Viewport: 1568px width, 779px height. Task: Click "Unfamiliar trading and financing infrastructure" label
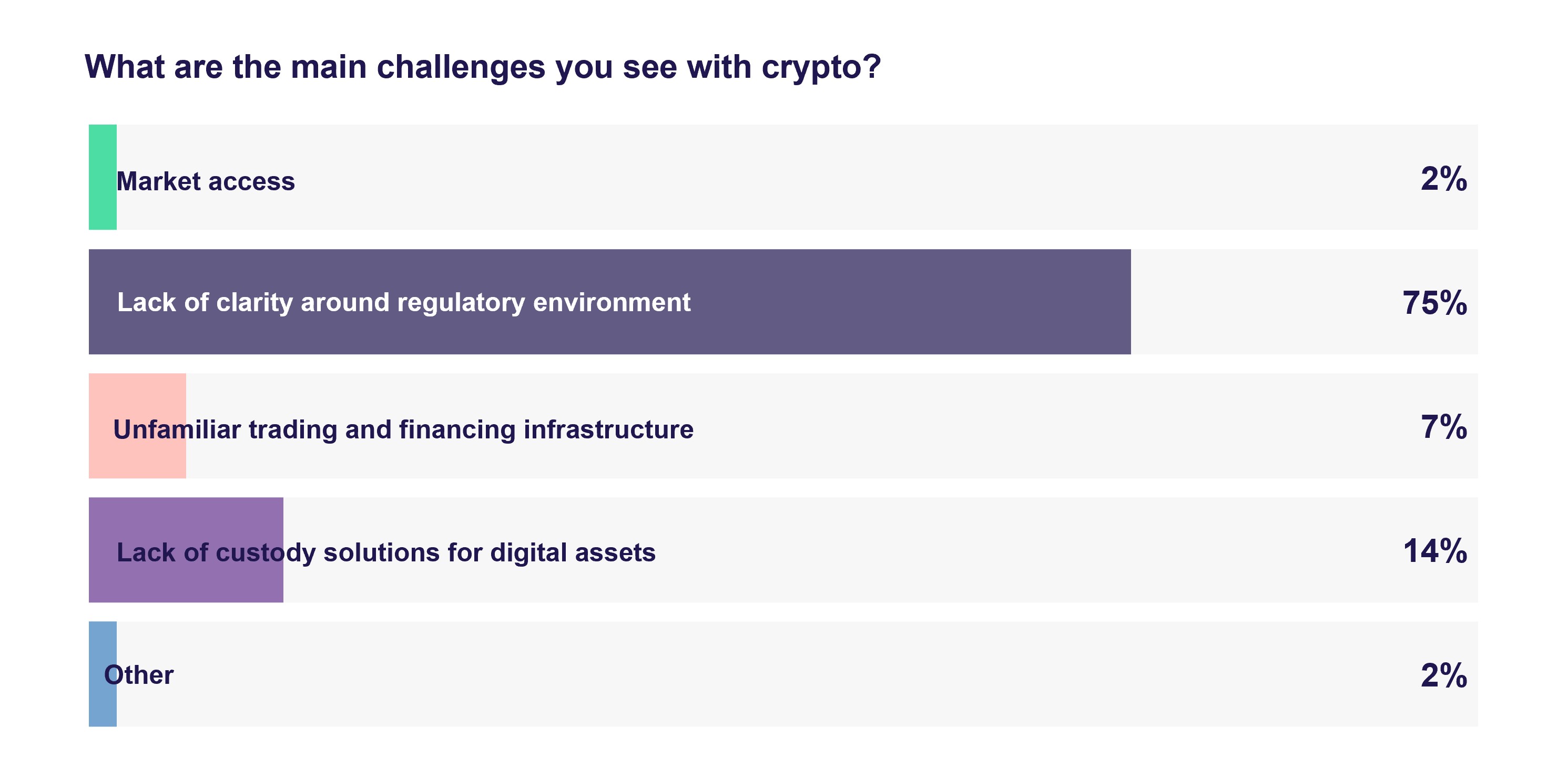[403, 429]
